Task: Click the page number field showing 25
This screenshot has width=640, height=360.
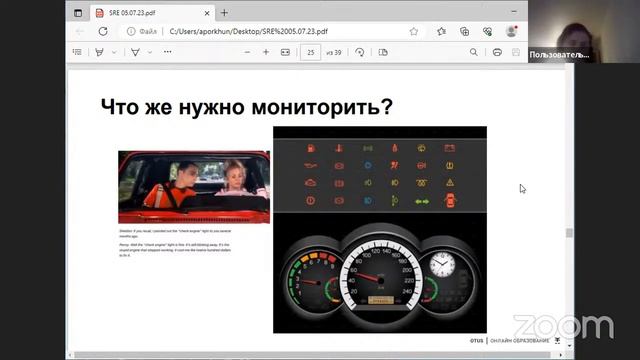Action: (311, 53)
